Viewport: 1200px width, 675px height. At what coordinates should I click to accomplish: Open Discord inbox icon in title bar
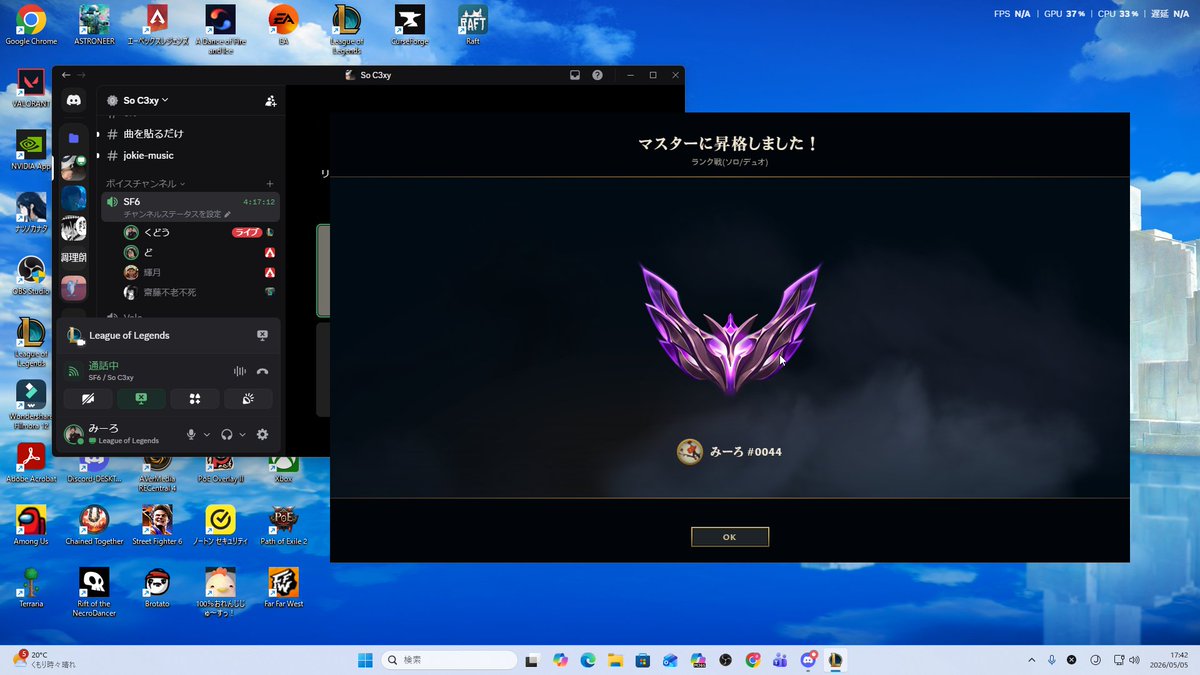(575, 75)
